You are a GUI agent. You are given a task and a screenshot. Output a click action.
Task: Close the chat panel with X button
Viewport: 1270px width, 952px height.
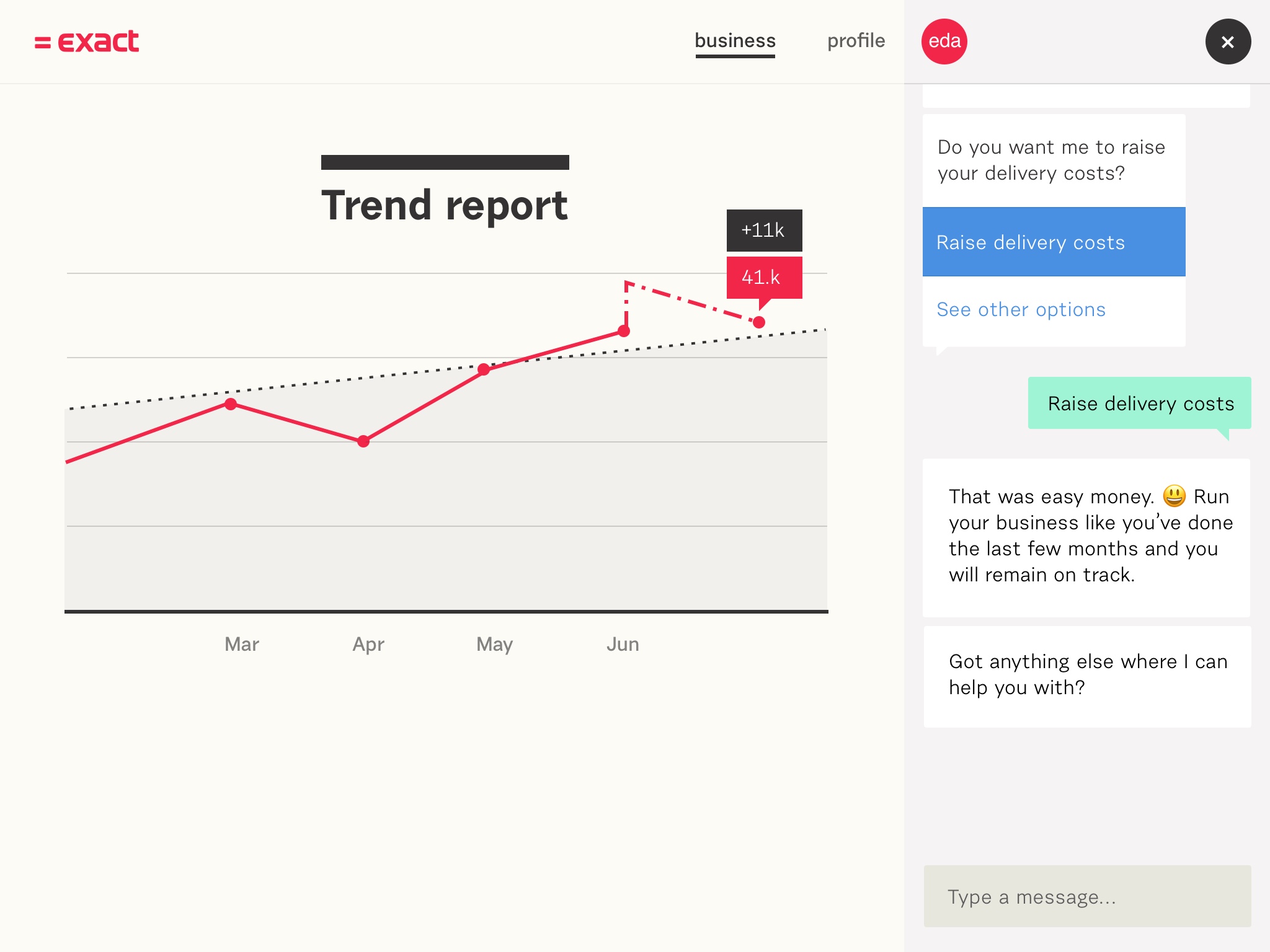tap(1228, 42)
